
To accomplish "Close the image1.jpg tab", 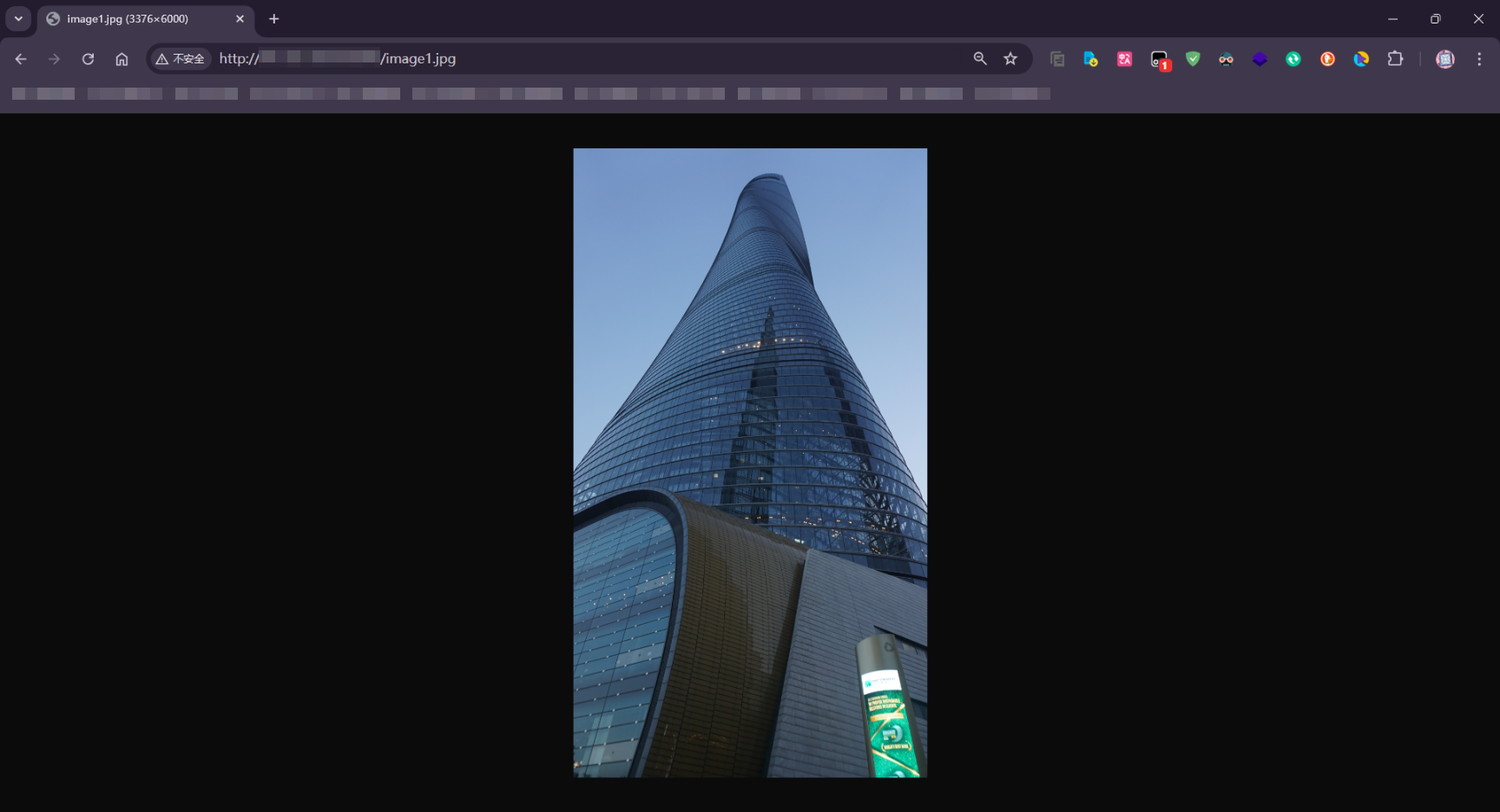I will coord(240,19).
